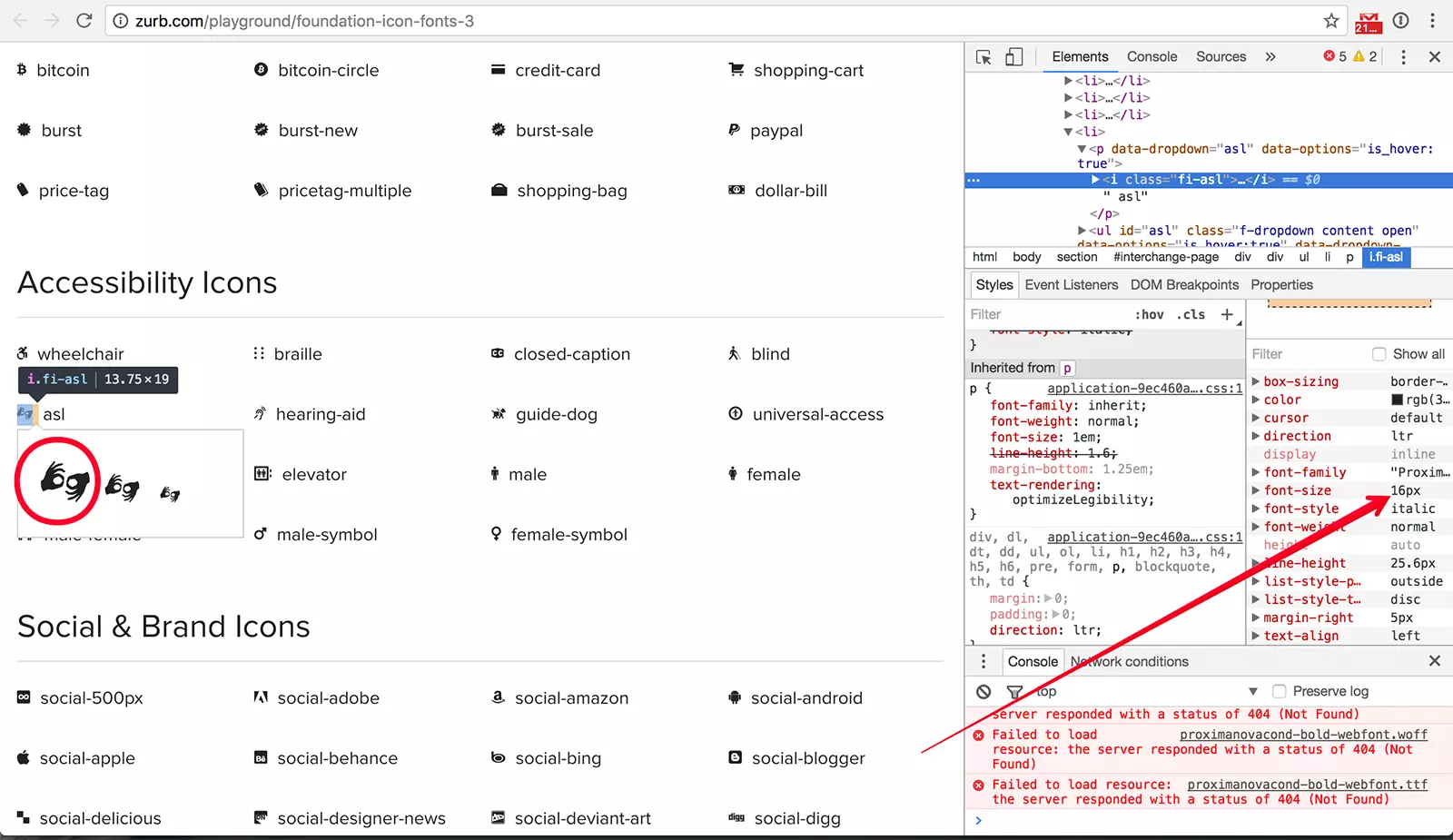Switch to the Console tab in DevTools

coord(1152,56)
